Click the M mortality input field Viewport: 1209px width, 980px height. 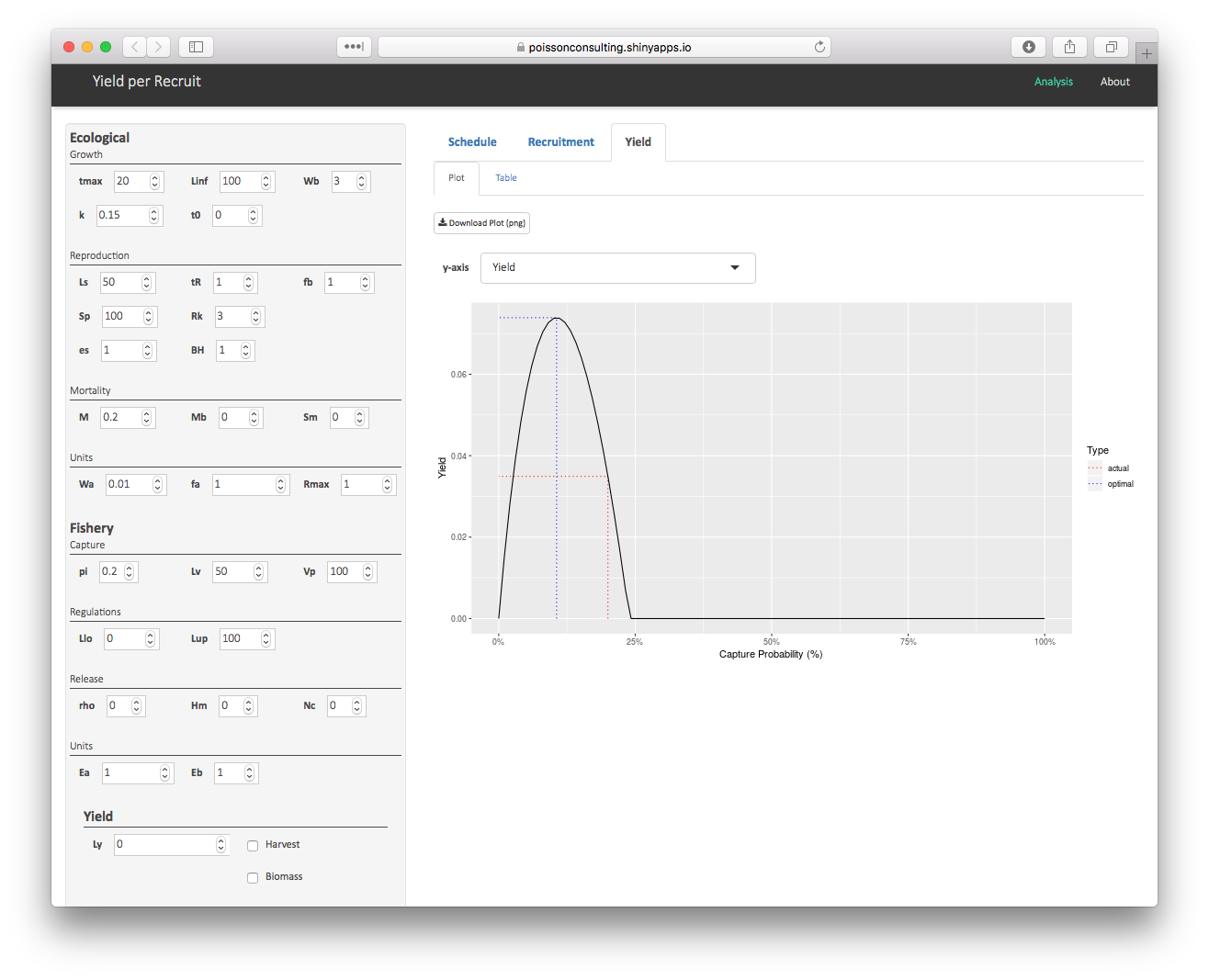click(x=120, y=418)
